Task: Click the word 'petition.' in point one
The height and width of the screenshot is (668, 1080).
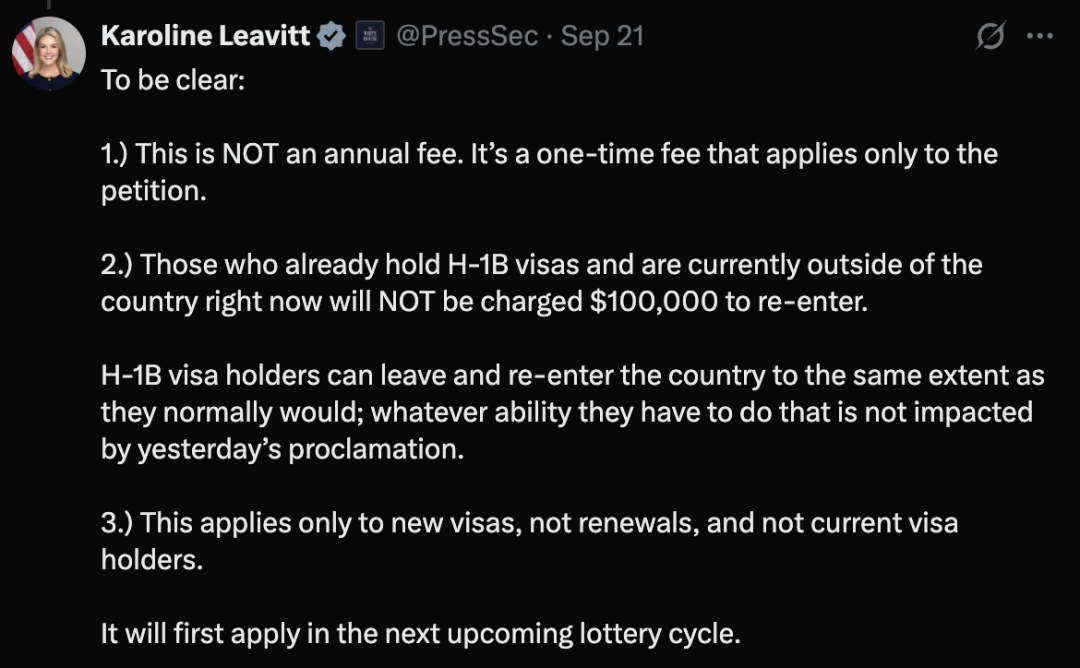Action: (x=153, y=191)
